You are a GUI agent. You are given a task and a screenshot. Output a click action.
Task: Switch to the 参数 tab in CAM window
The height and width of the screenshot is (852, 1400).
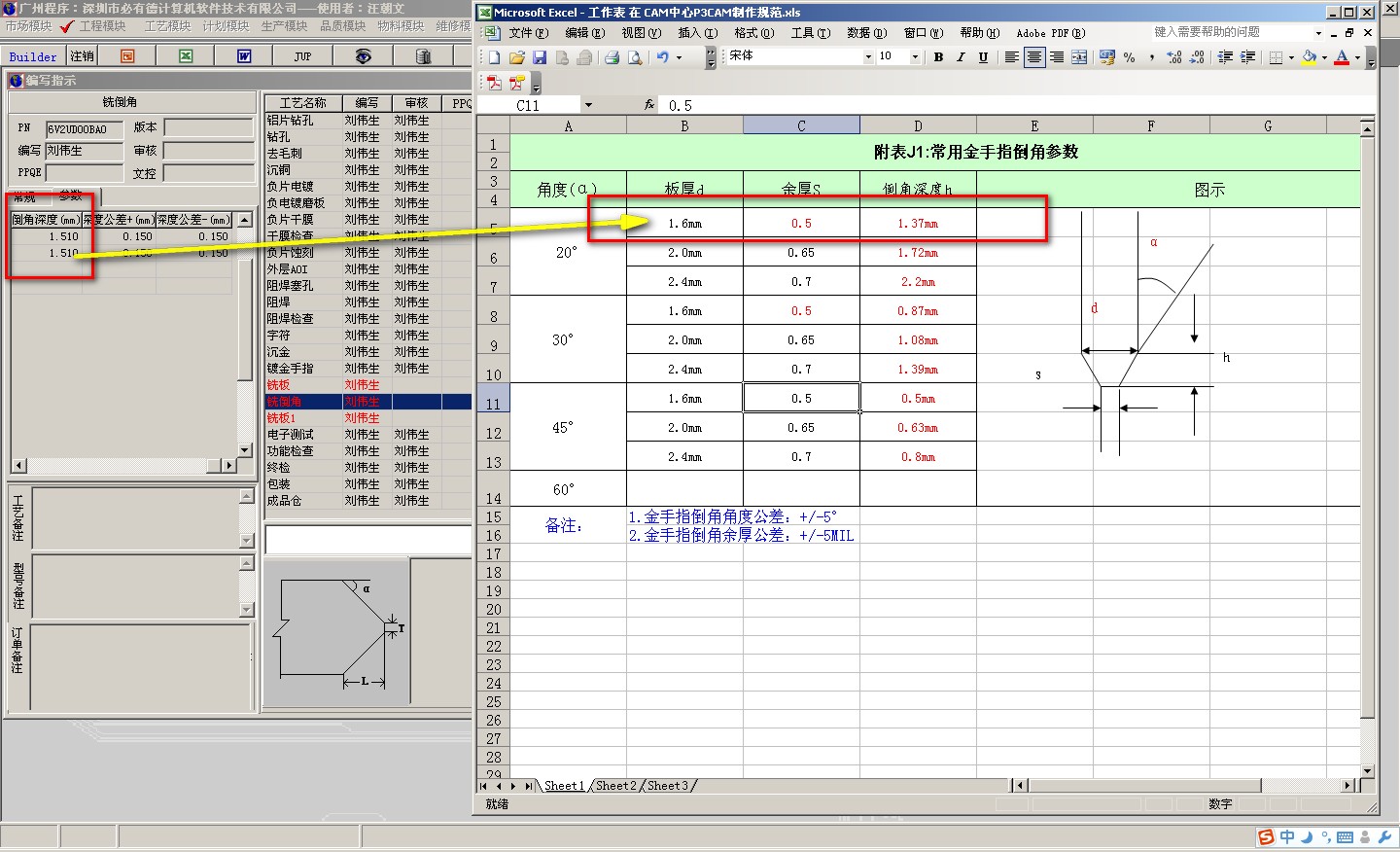point(71,195)
